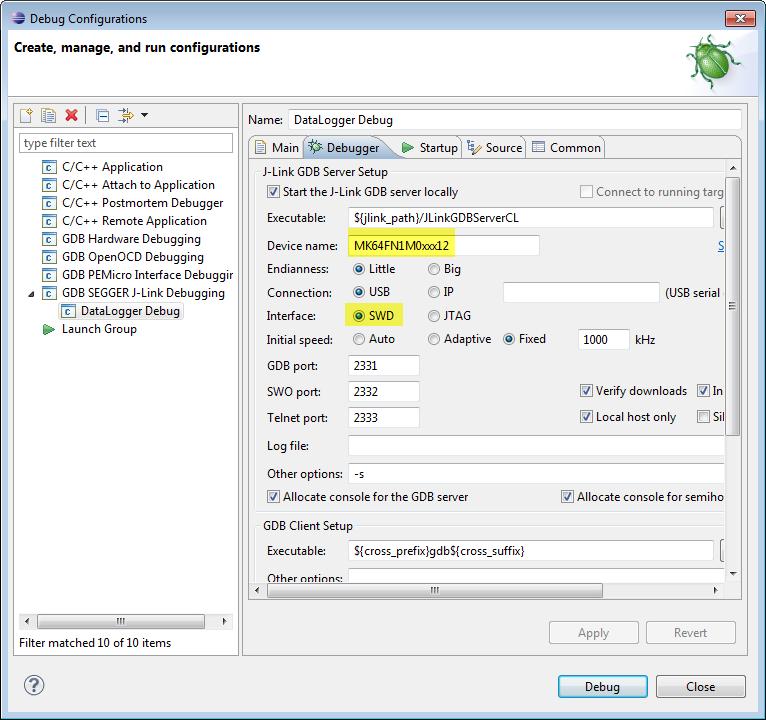Click the Duplicate launch configuration icon

48,116
